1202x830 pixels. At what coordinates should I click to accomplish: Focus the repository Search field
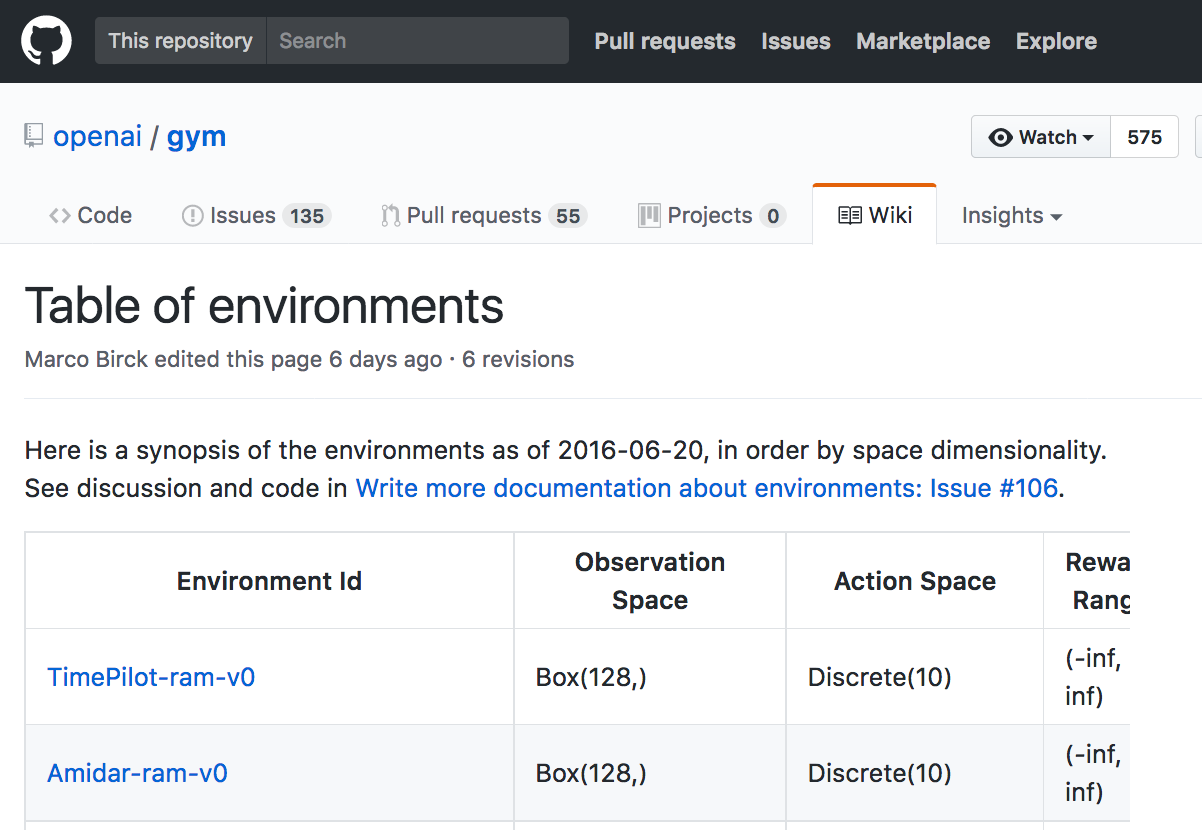(x=417, y=41)
